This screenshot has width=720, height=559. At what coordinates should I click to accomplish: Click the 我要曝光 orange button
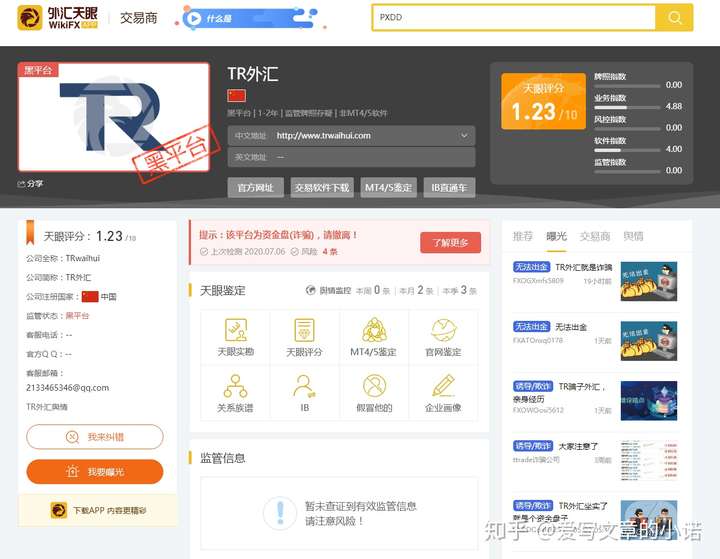(x=95, y=472)
